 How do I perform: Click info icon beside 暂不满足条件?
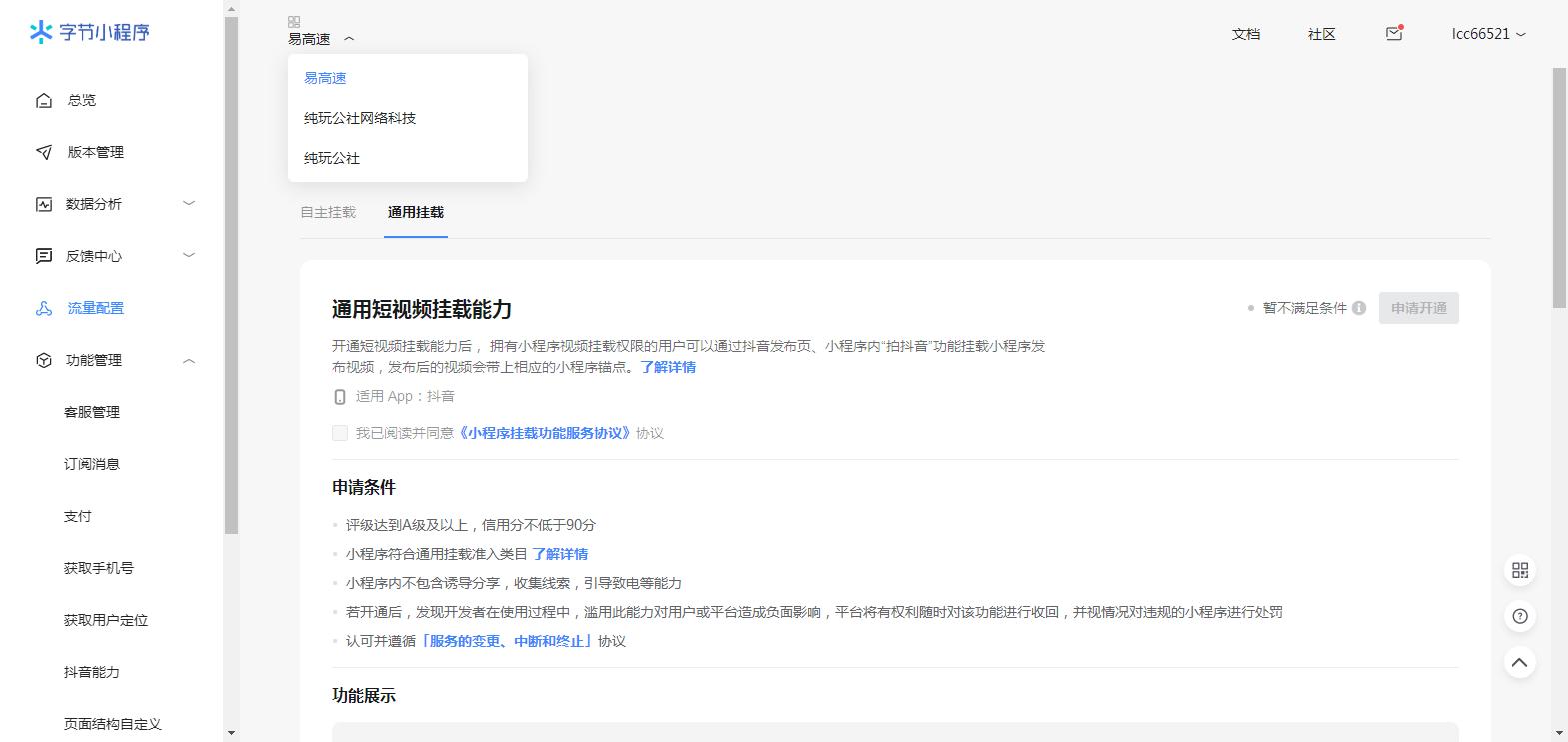tap(1359, 308)
